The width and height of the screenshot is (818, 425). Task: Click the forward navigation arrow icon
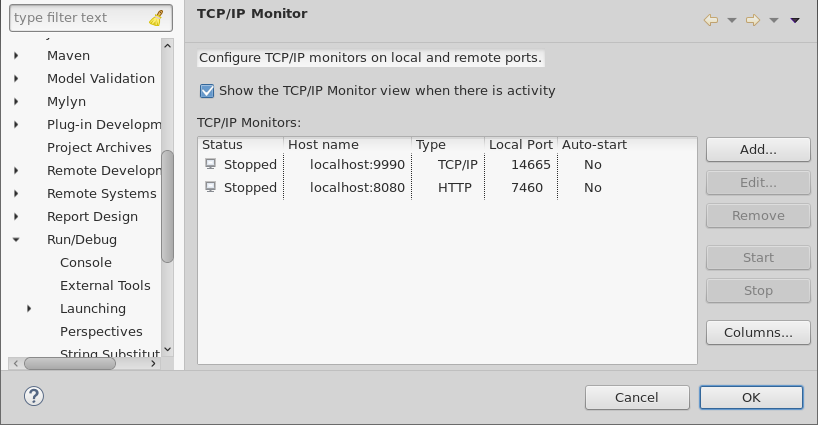[x=753, y=19]
